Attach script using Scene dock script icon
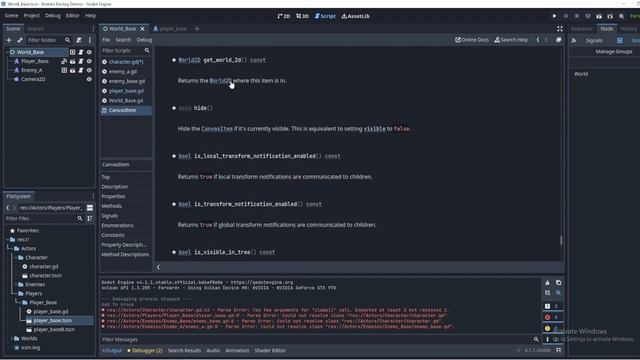 pos(79,40)
